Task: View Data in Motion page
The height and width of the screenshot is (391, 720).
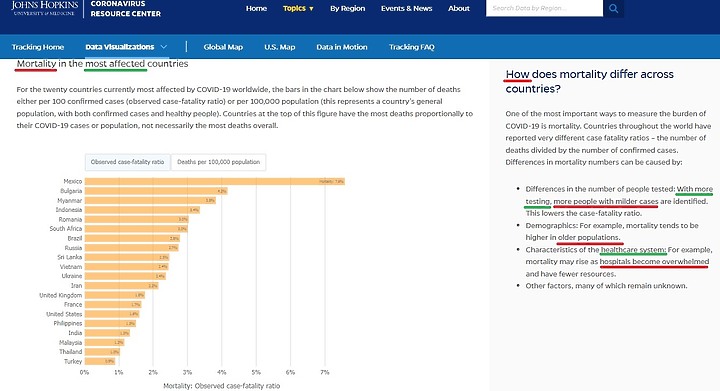Action: pyautogui.click(x=342, y=47)
